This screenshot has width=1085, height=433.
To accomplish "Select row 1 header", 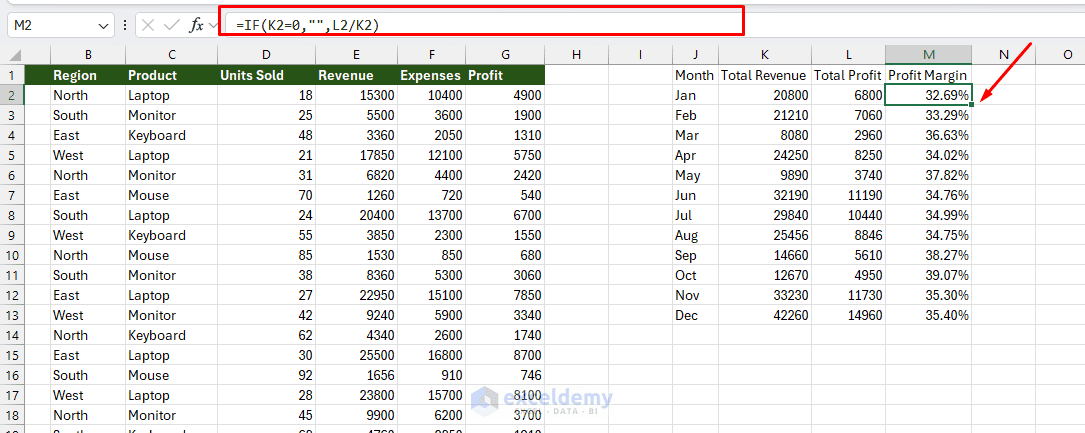I will (x=12, y=75).
